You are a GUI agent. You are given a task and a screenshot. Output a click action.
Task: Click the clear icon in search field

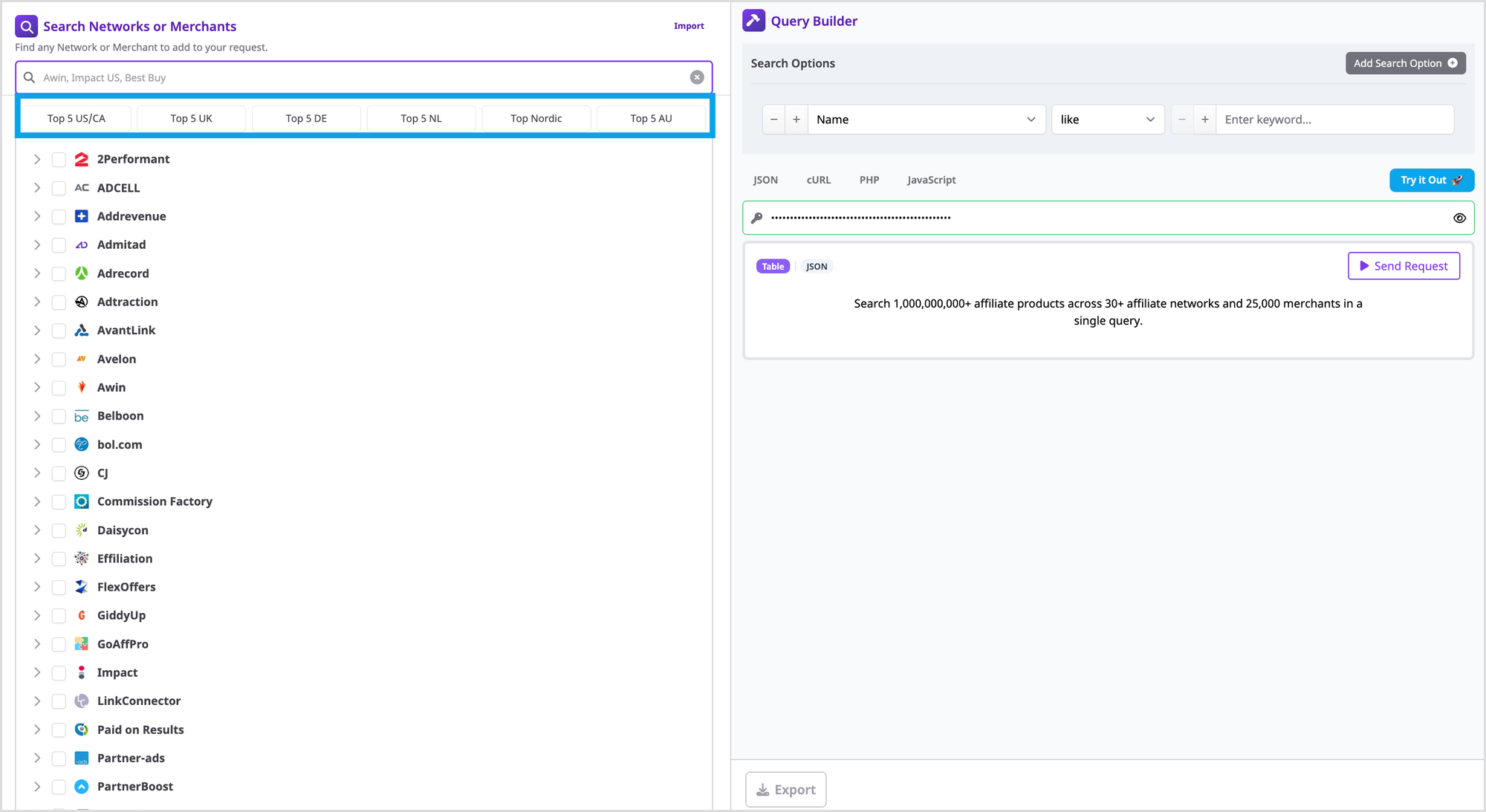pyautogui.click(x=697, y=77)
